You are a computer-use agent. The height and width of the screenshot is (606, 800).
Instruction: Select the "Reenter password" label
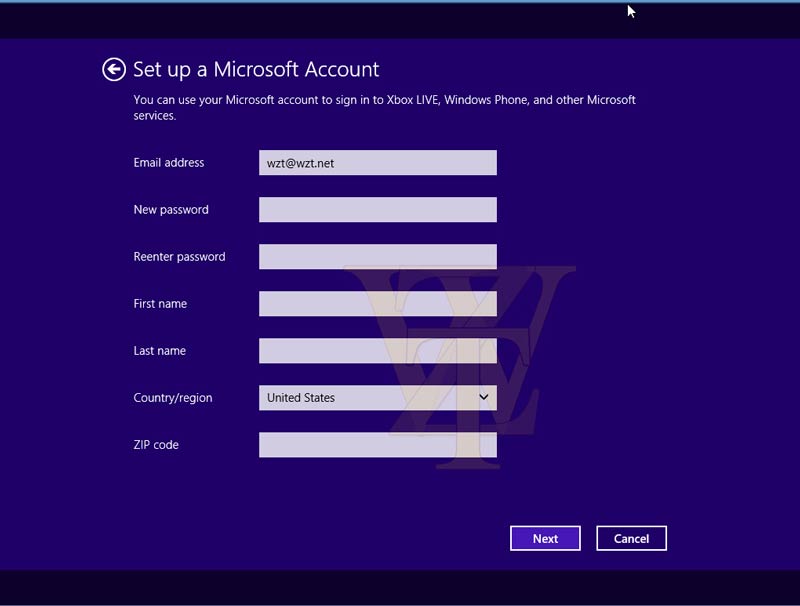(x=179, y=257)
